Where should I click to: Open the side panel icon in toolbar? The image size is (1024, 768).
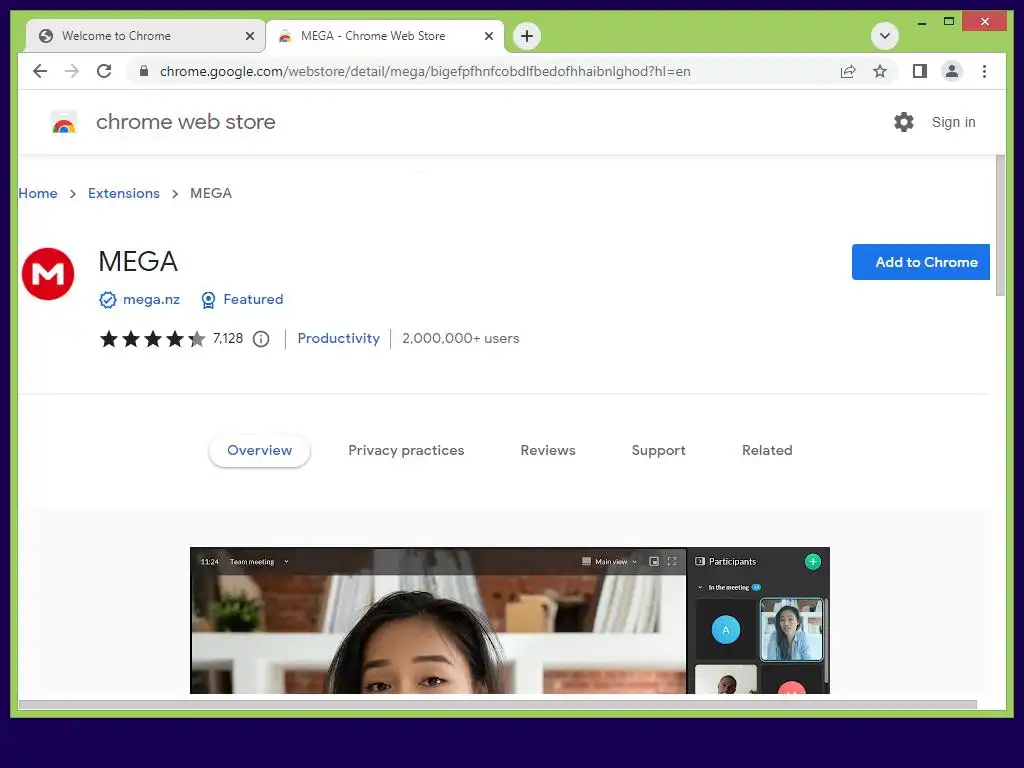point(920,71)
